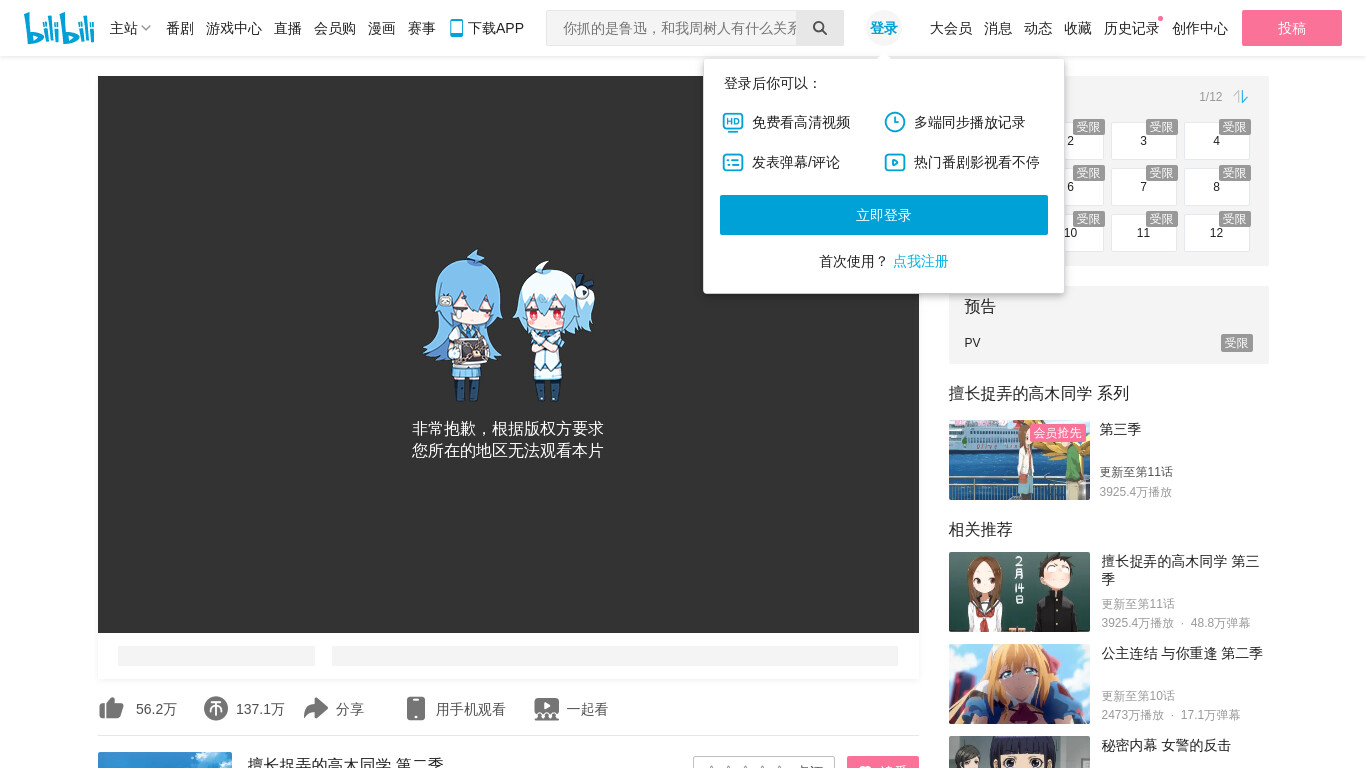Click play icon for 热门番剧影视看不停
This screenshot has width=1366, height=768.
[895, 162]
